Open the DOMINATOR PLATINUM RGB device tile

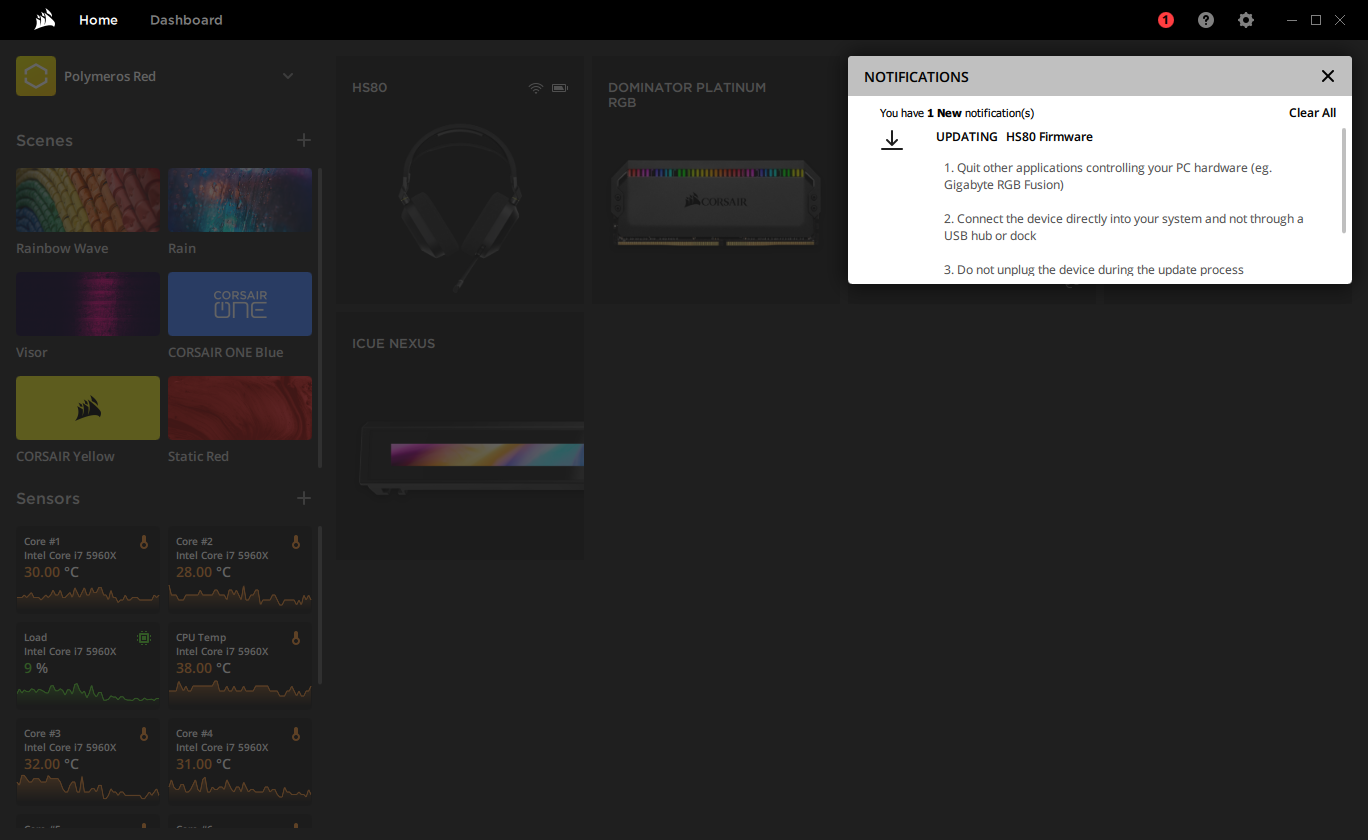[716, 180]
